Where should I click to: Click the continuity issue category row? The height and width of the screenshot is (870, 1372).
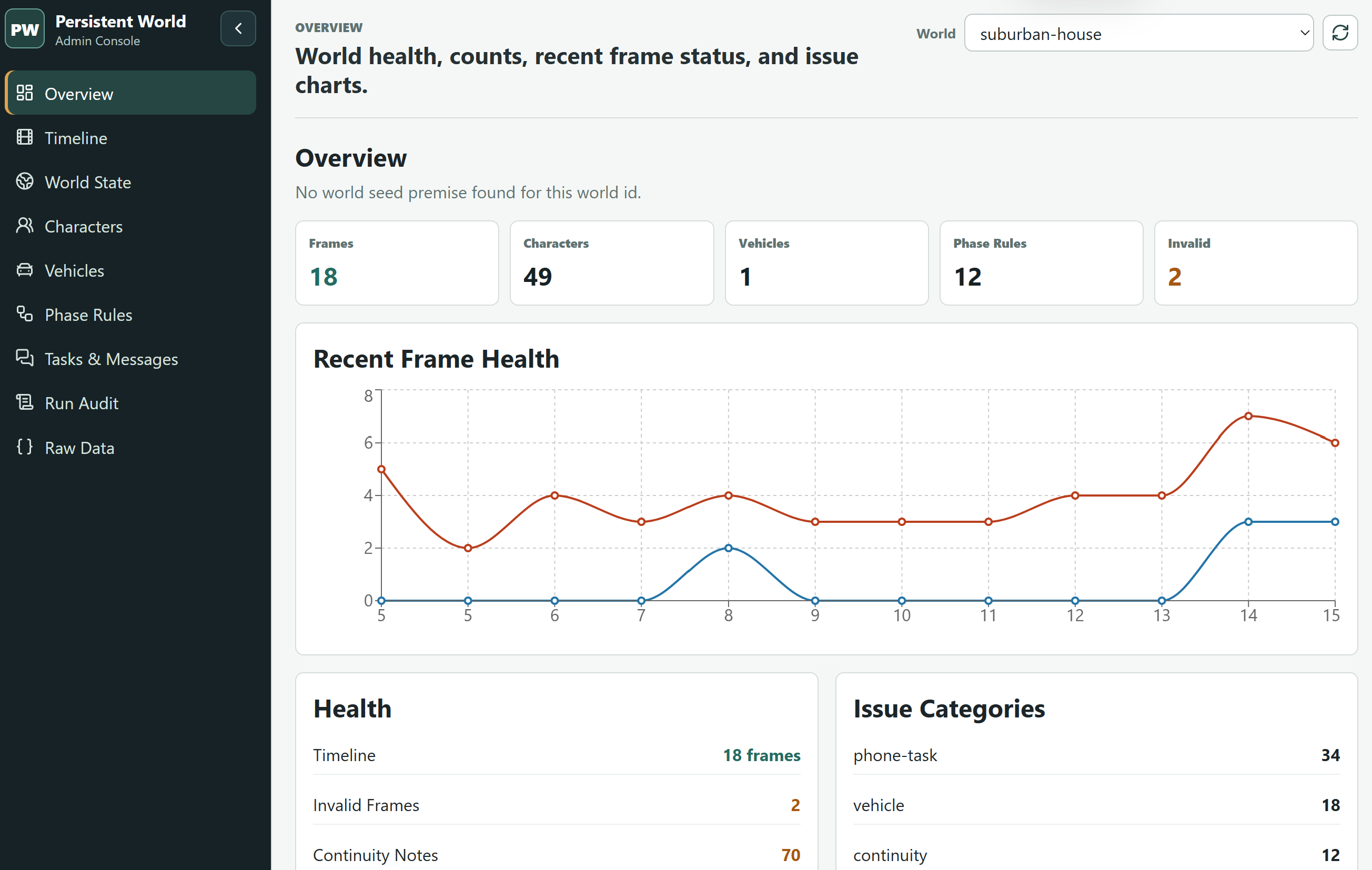point(1096,855)
